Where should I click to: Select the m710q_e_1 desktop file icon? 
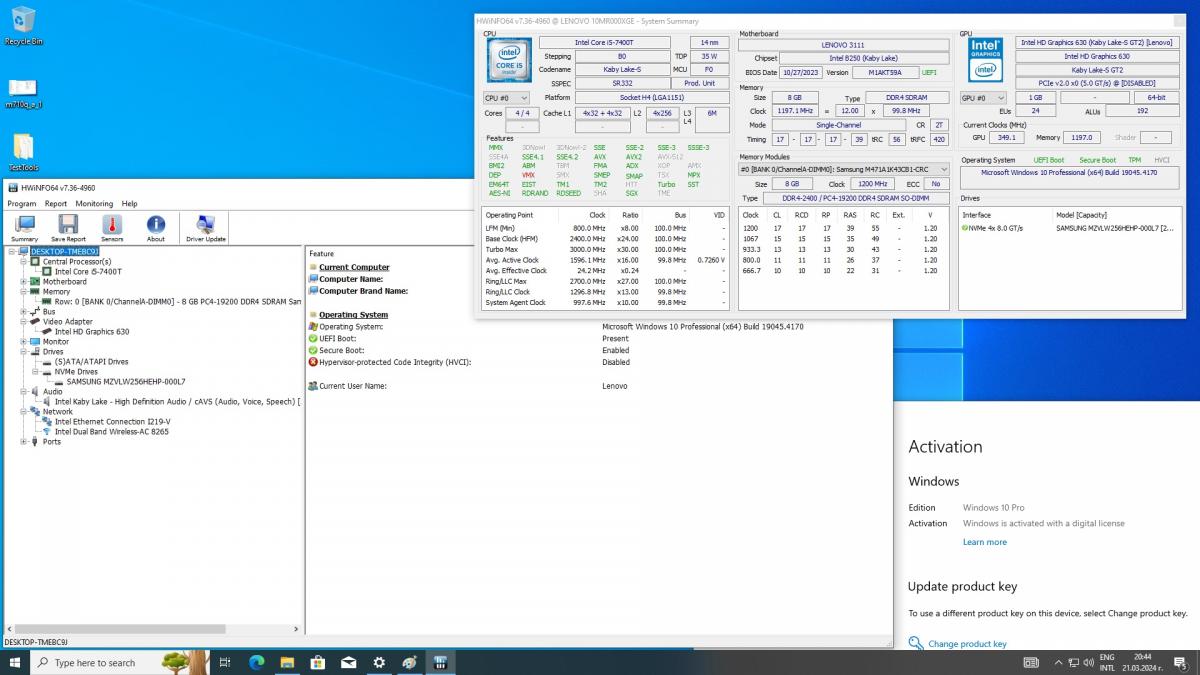23,92
